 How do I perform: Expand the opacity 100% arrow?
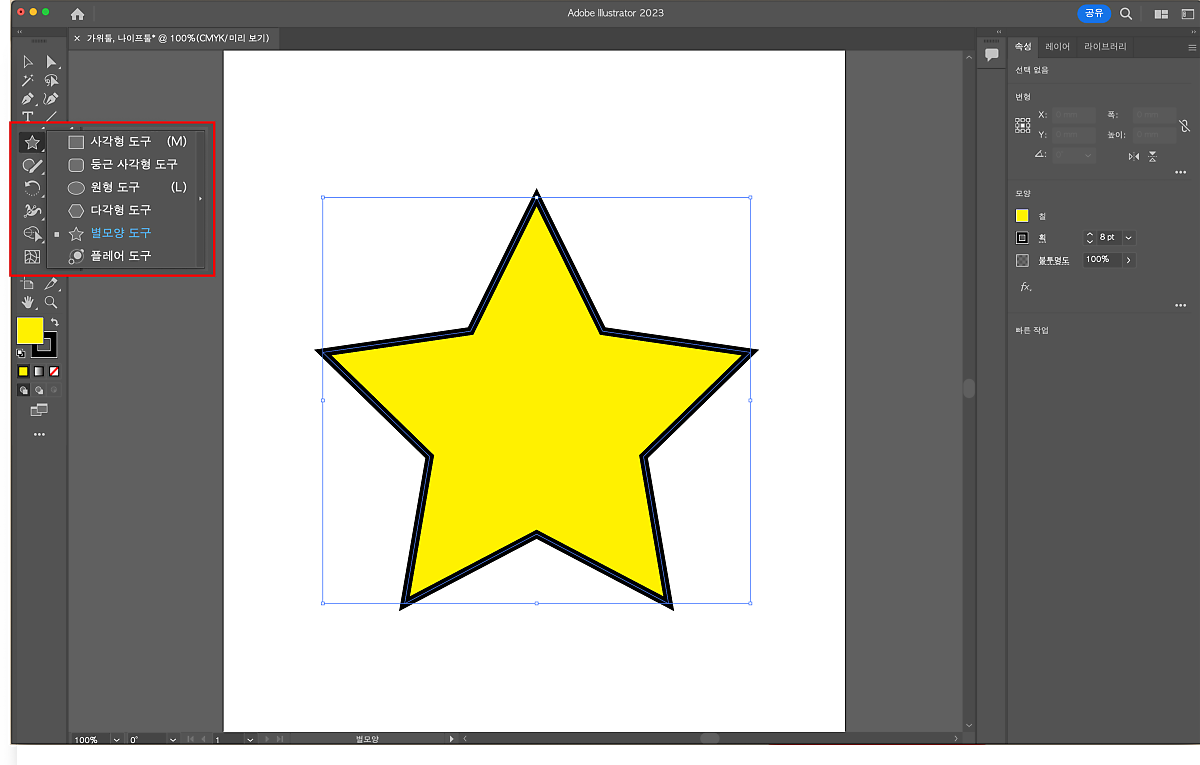[x=1129, y=260]
